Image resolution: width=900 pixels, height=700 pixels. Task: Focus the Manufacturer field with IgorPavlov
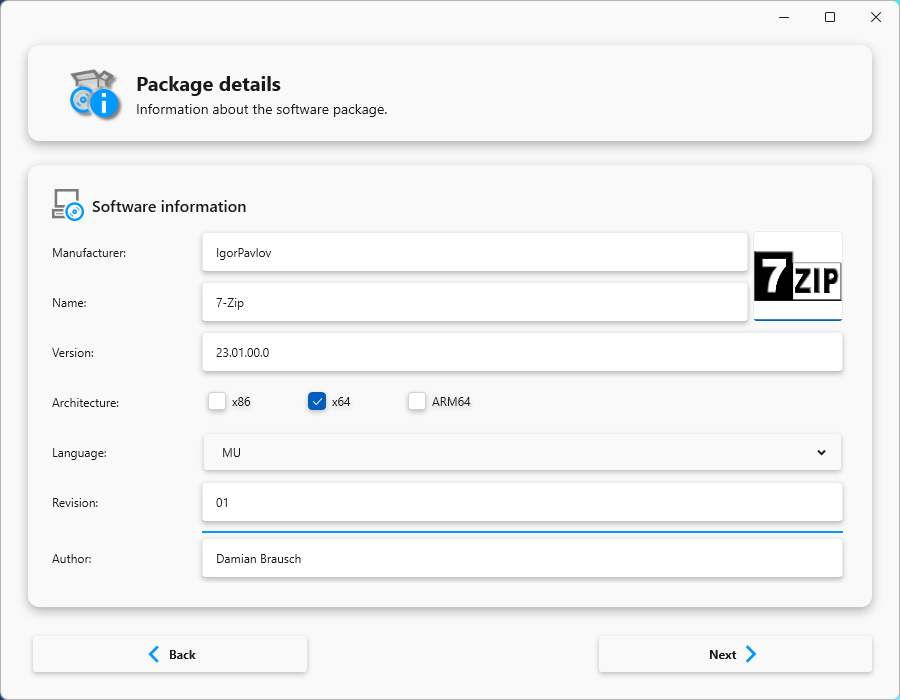point(475,252)
